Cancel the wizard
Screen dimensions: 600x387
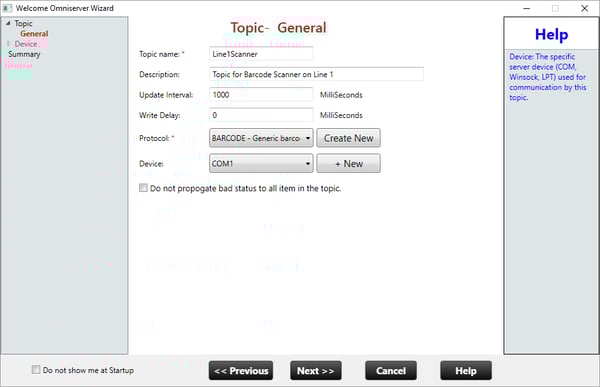pyautogui.click(x=391, y=371)
